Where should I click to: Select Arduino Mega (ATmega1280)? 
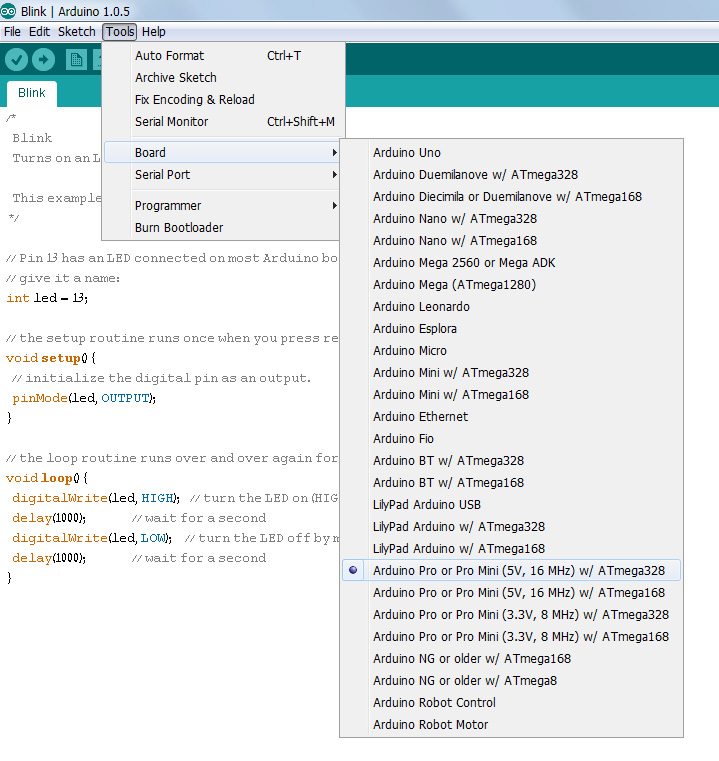(x=511, y=284)
